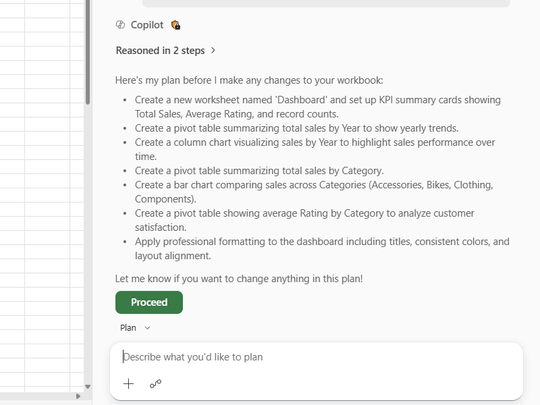The height and width of the screenshot is (405, 540).
Task: Click the shield lock badge beside Copilot
Action: pos(176,25)
